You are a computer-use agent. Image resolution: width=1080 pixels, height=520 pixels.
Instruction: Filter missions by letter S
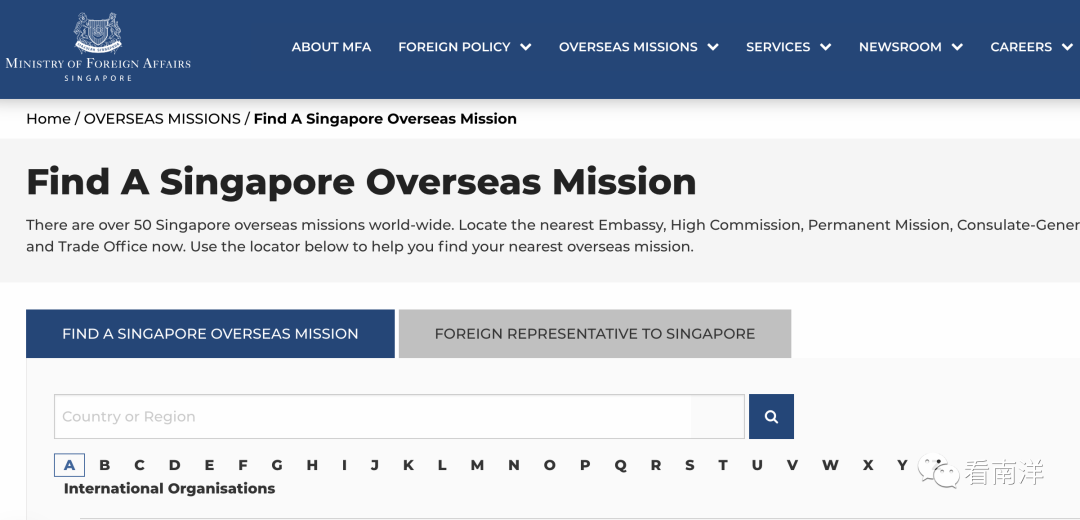(689, 466)
